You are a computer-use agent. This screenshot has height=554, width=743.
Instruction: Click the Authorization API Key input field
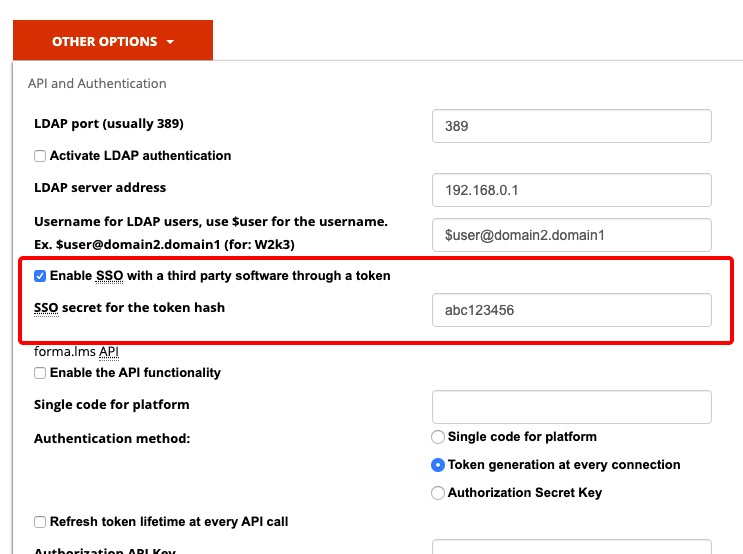click(x=571, y=547)
